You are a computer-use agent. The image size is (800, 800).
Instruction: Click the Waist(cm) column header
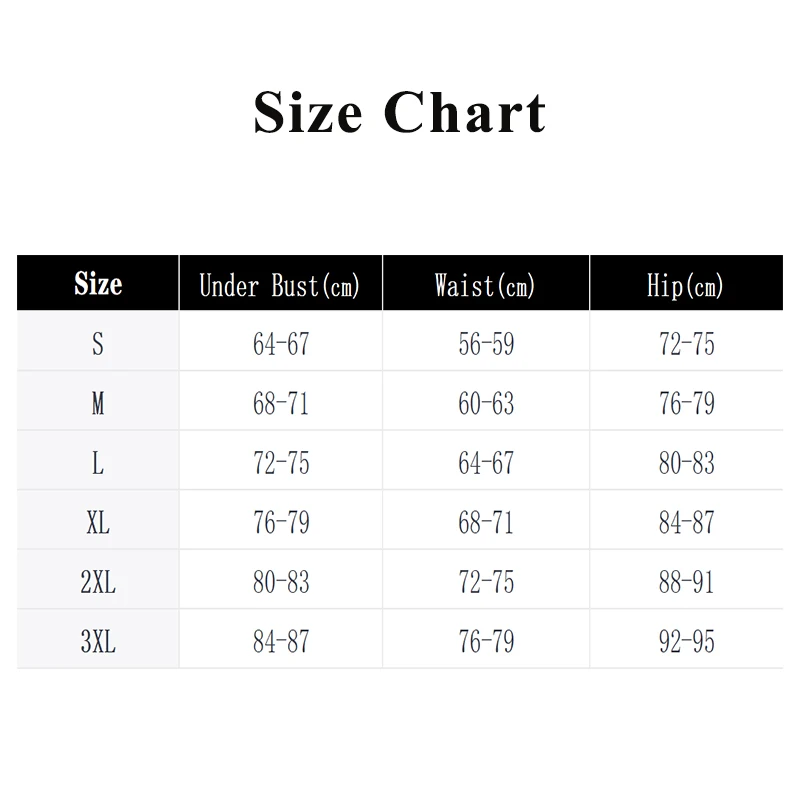[x=485, y=286]
